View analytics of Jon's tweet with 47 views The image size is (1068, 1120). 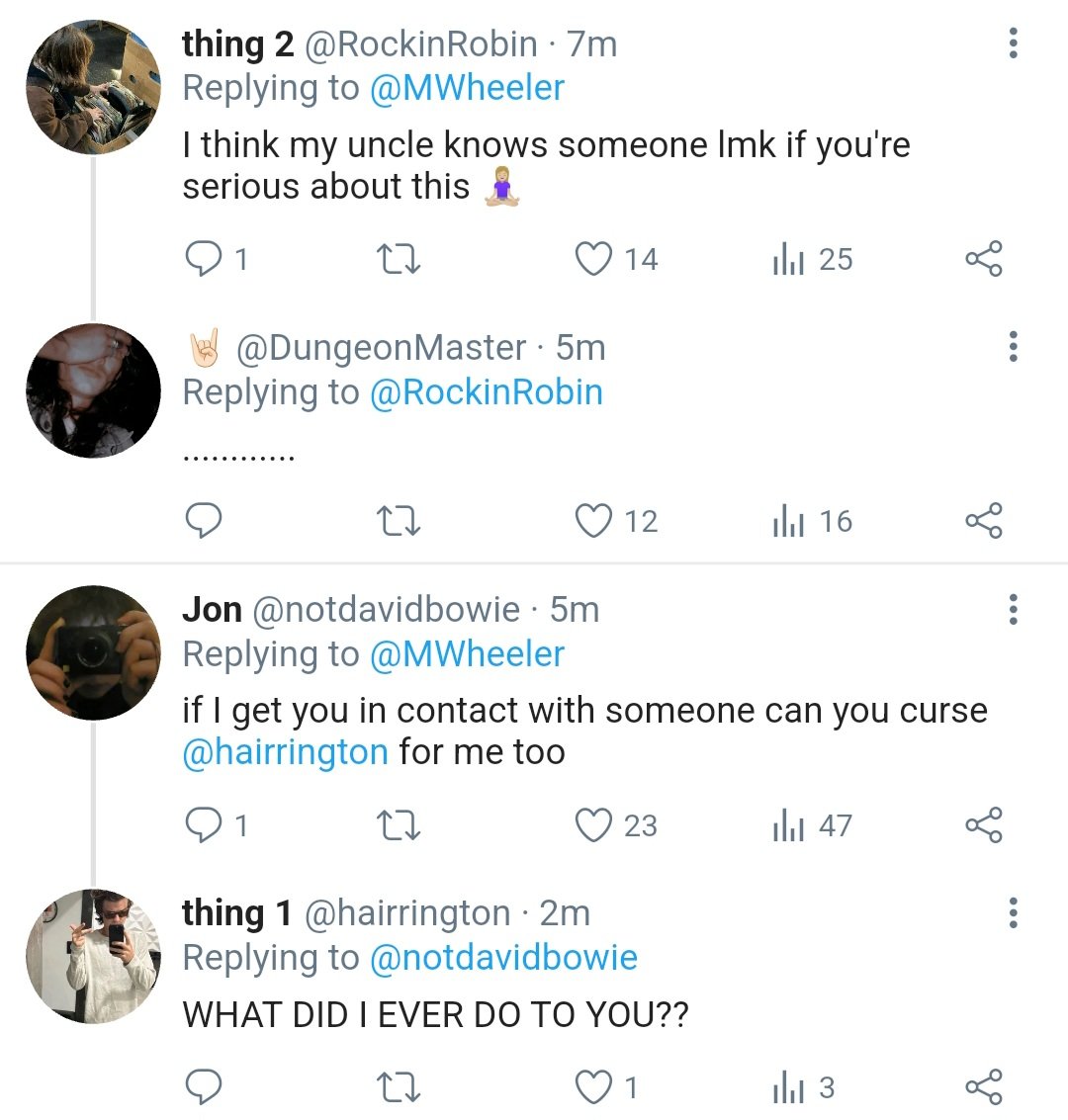click(812, 825)
